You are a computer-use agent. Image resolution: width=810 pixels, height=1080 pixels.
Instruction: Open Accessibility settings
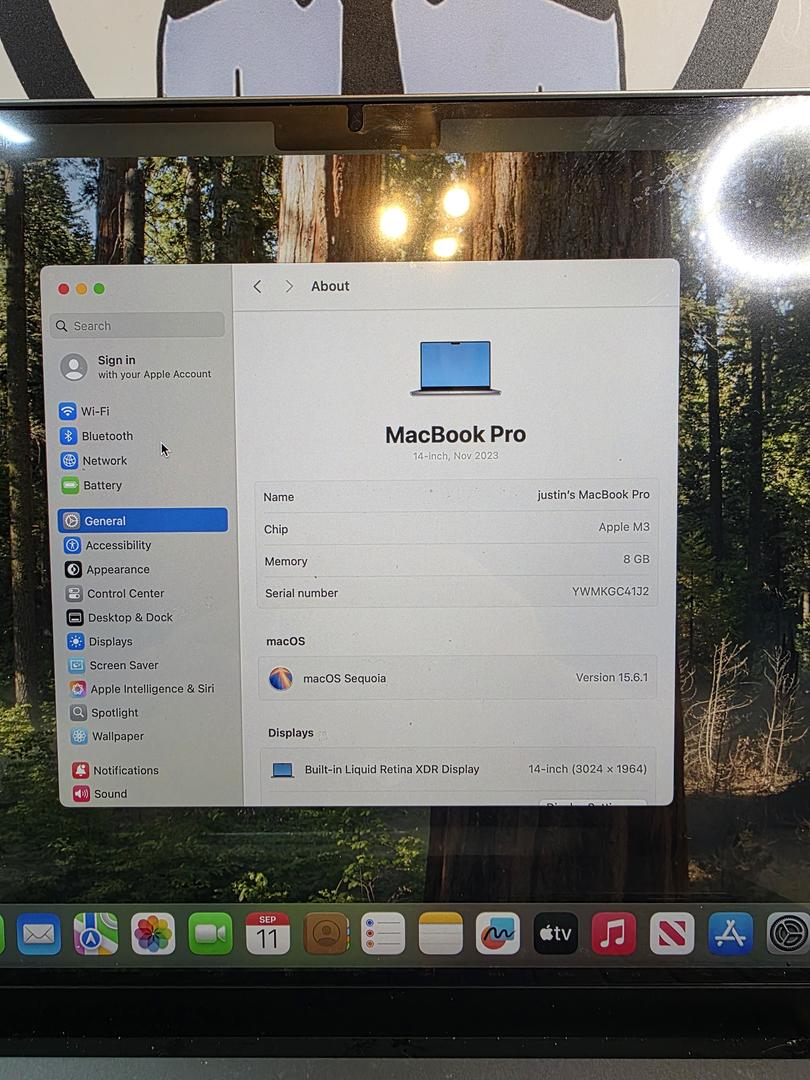[107, 546]
